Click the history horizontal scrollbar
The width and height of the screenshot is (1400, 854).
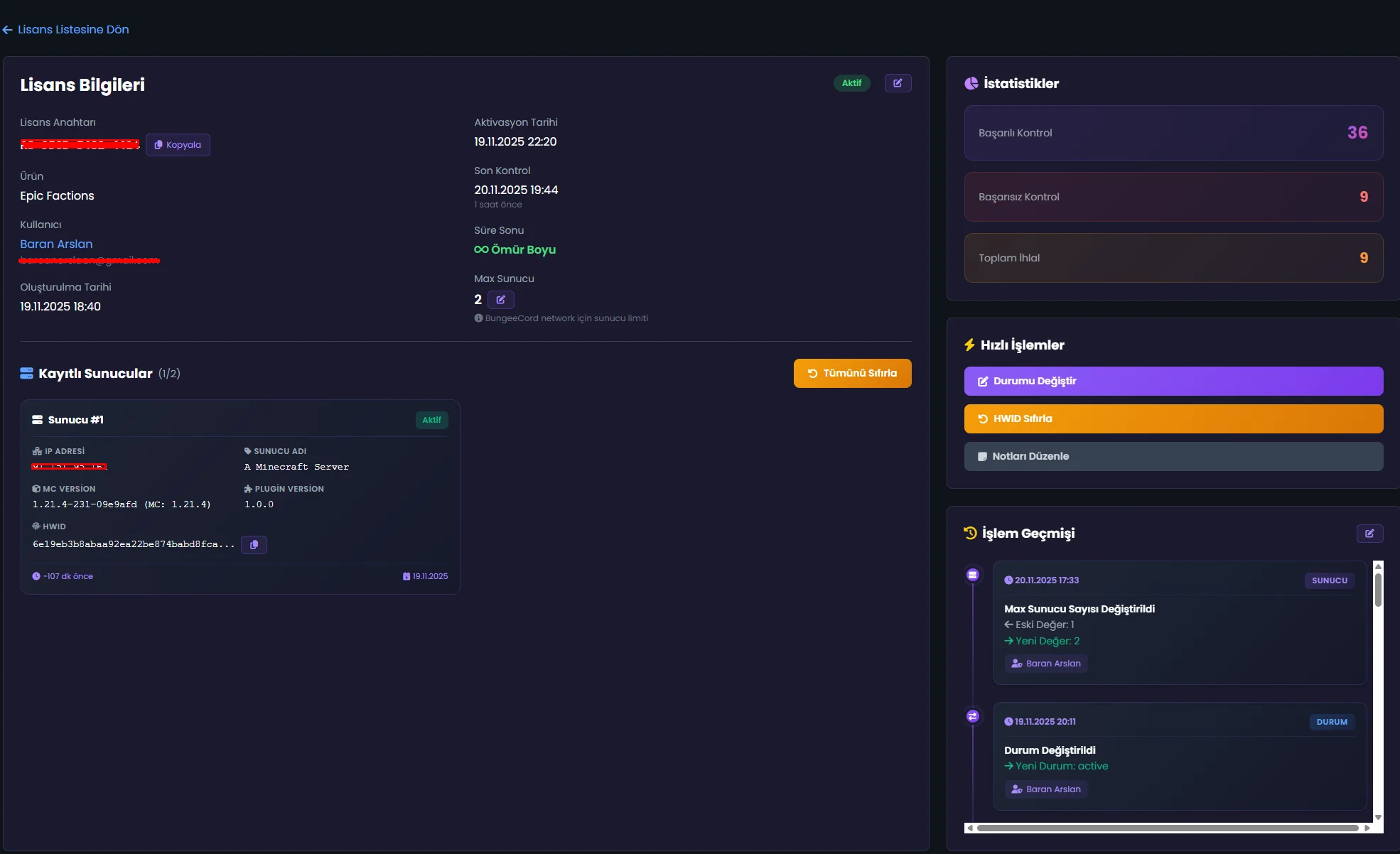click(x=1168, y=828)
